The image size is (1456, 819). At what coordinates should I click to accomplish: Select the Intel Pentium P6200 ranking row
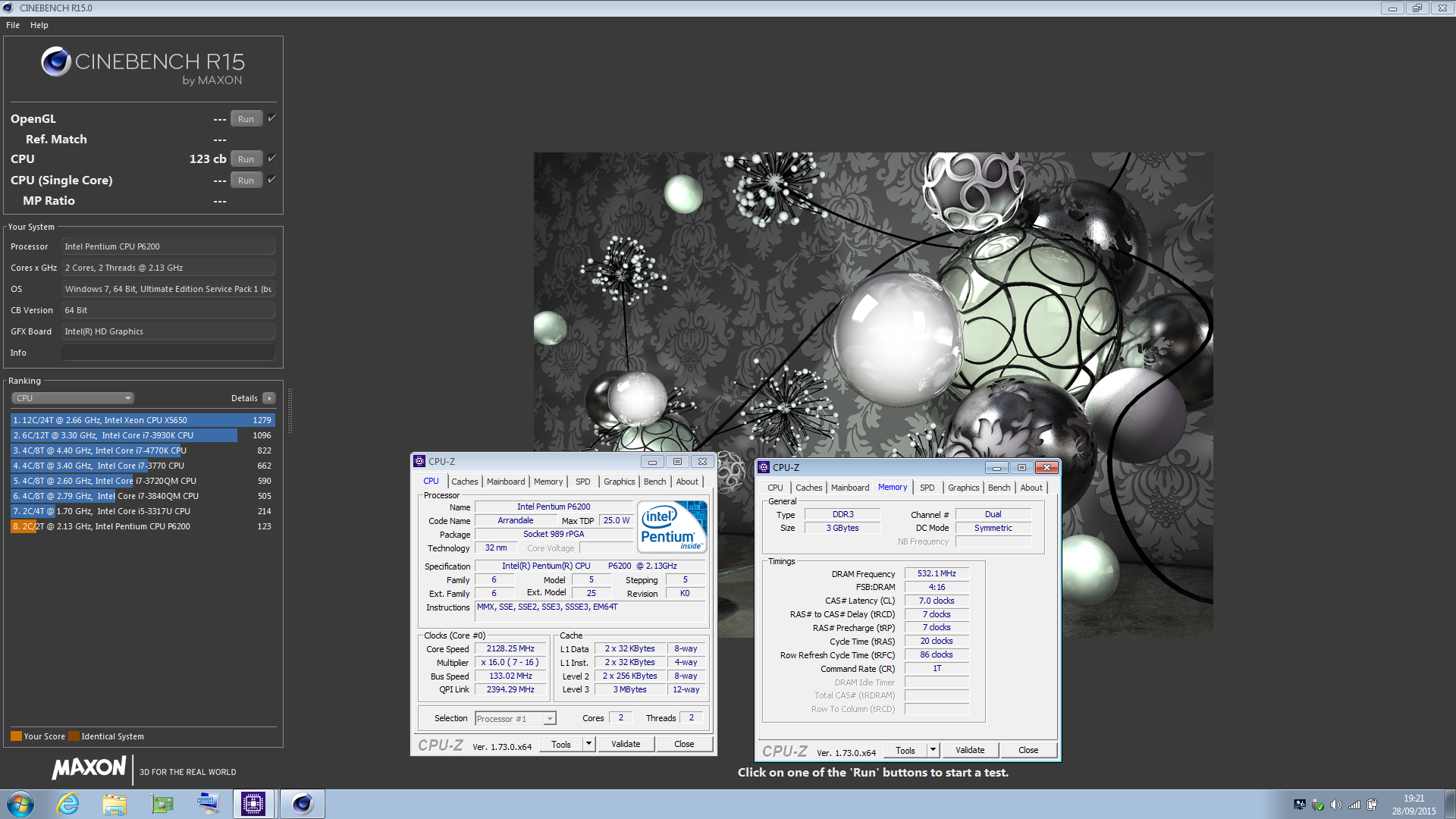click(143, 526)
